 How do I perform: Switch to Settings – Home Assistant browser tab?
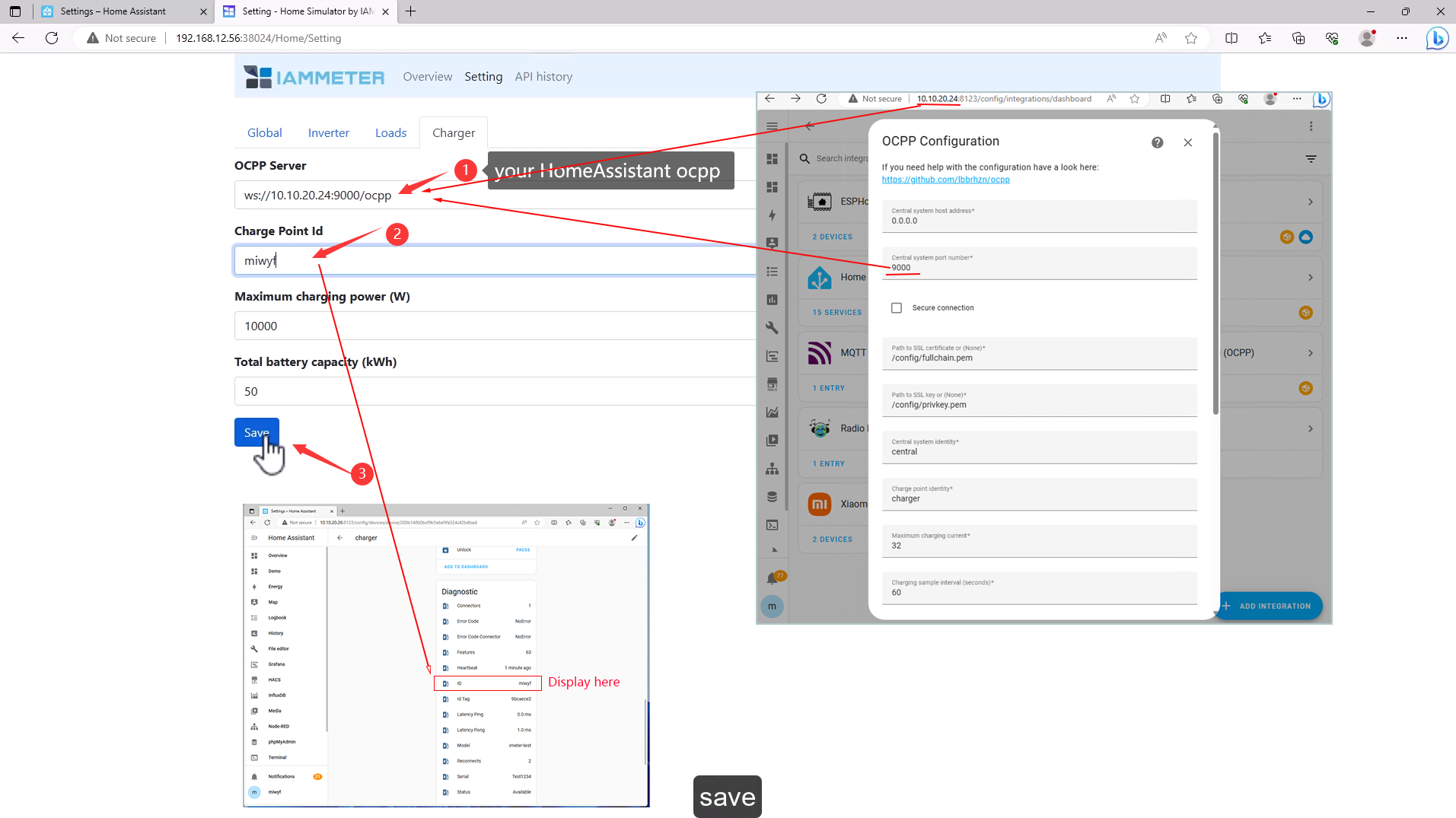pos(113,11)
